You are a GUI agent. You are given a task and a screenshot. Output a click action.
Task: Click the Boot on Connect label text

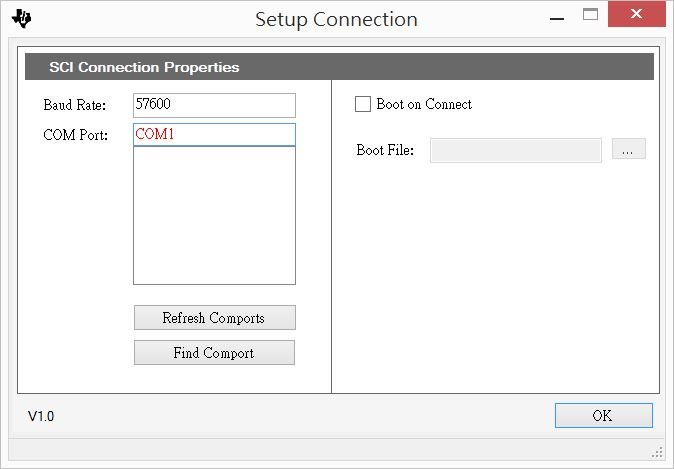[424, 104]
